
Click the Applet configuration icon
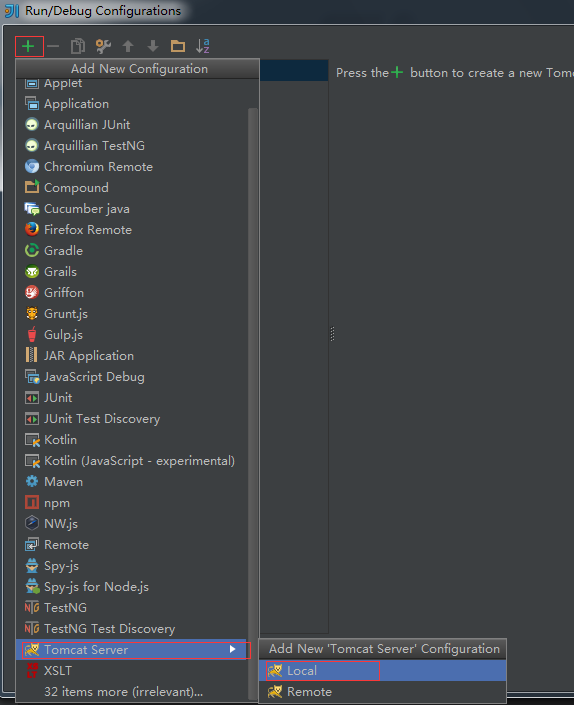coord(31,83)
